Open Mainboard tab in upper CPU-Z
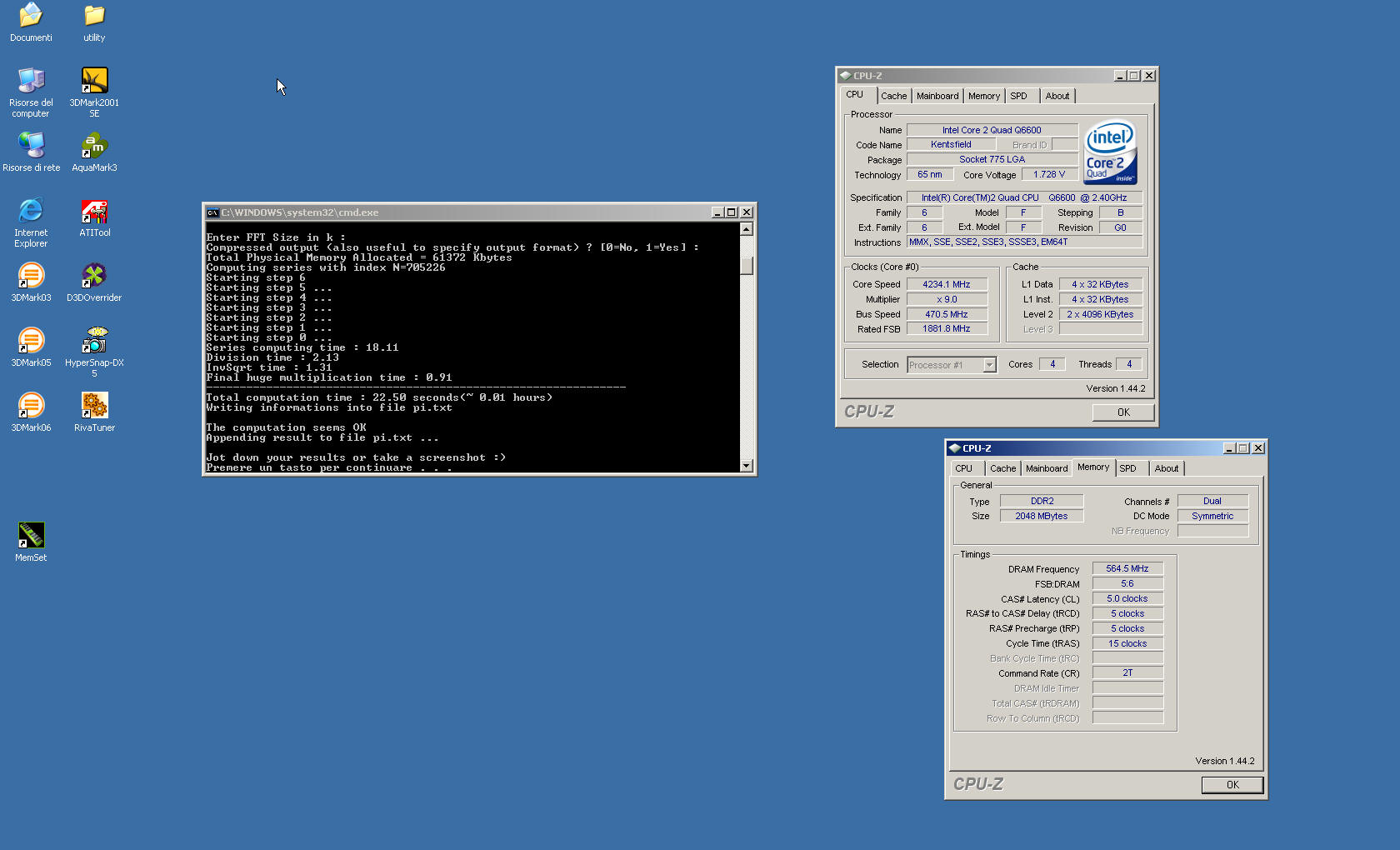The height and width of the screenshot is (850, 1400). [937, 96]
